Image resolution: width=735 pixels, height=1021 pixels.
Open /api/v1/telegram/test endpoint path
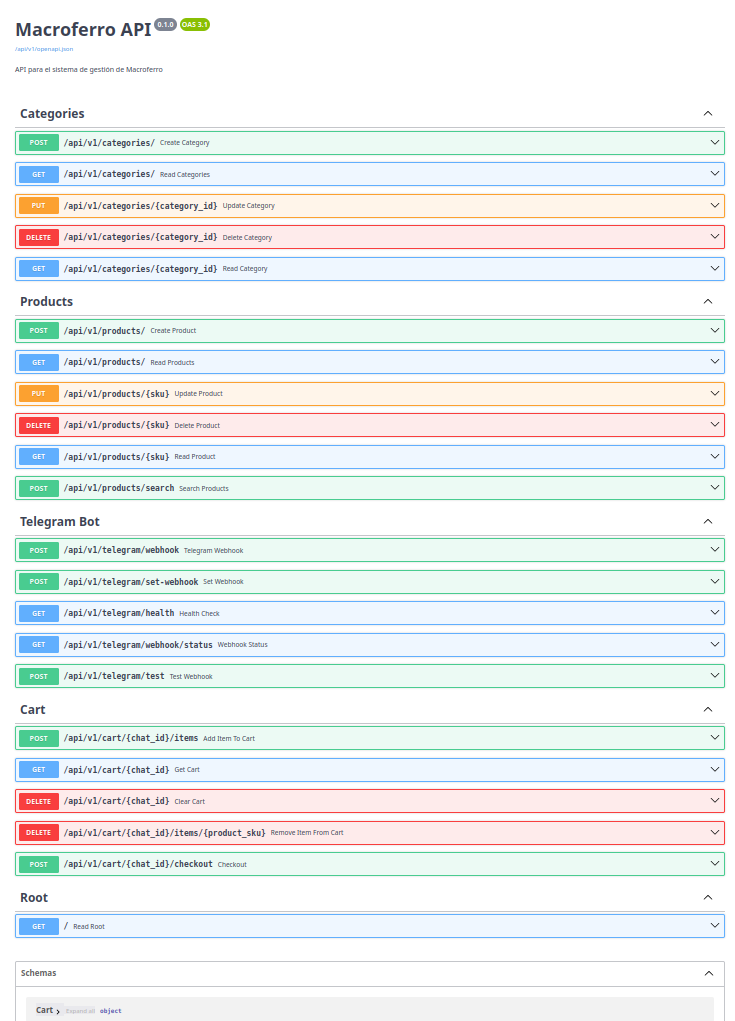(x=114, y=676)
